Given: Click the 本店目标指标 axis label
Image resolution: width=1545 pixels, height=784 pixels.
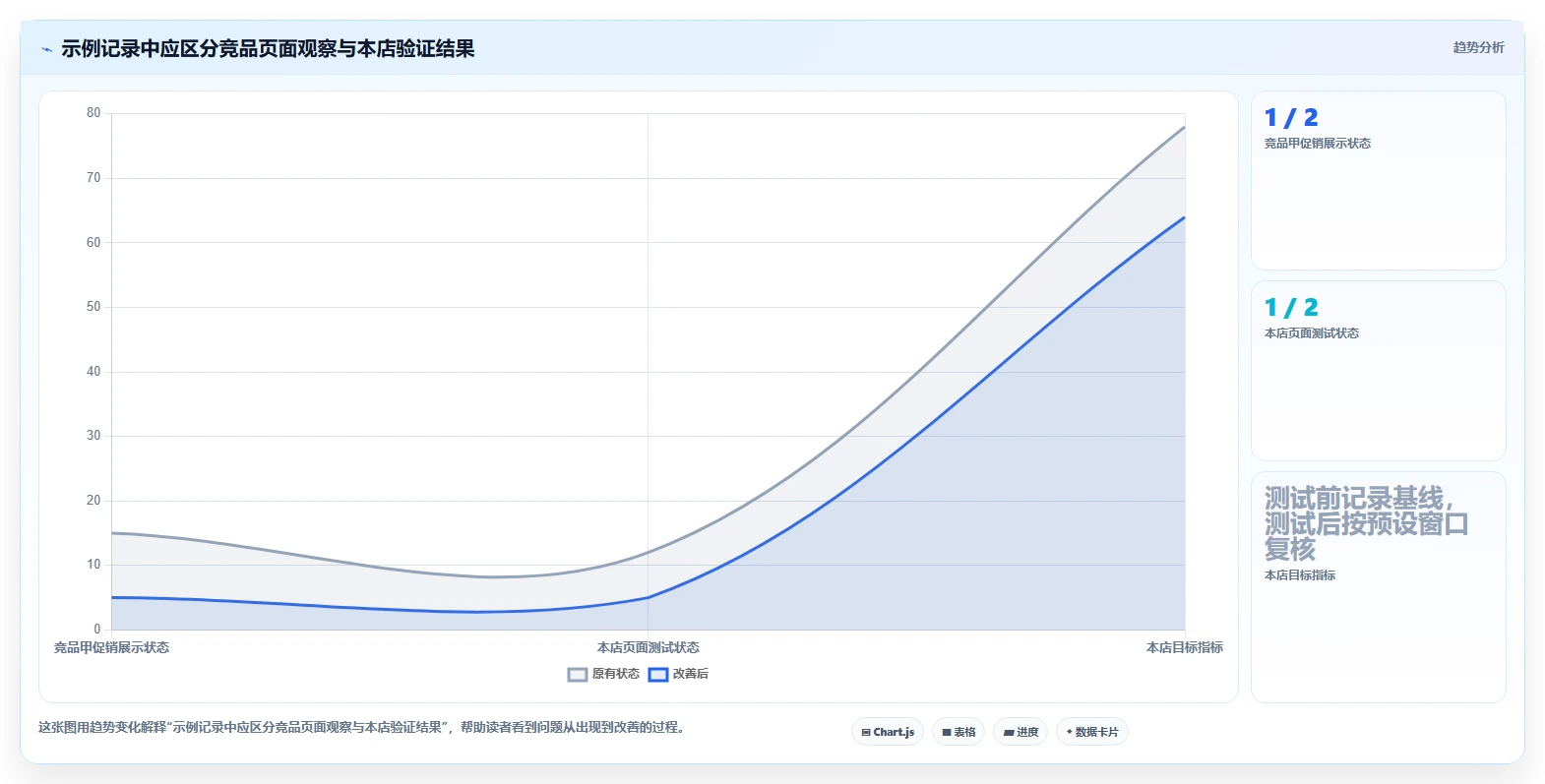Looking at the screenshot, I should tap(1185, 647).
